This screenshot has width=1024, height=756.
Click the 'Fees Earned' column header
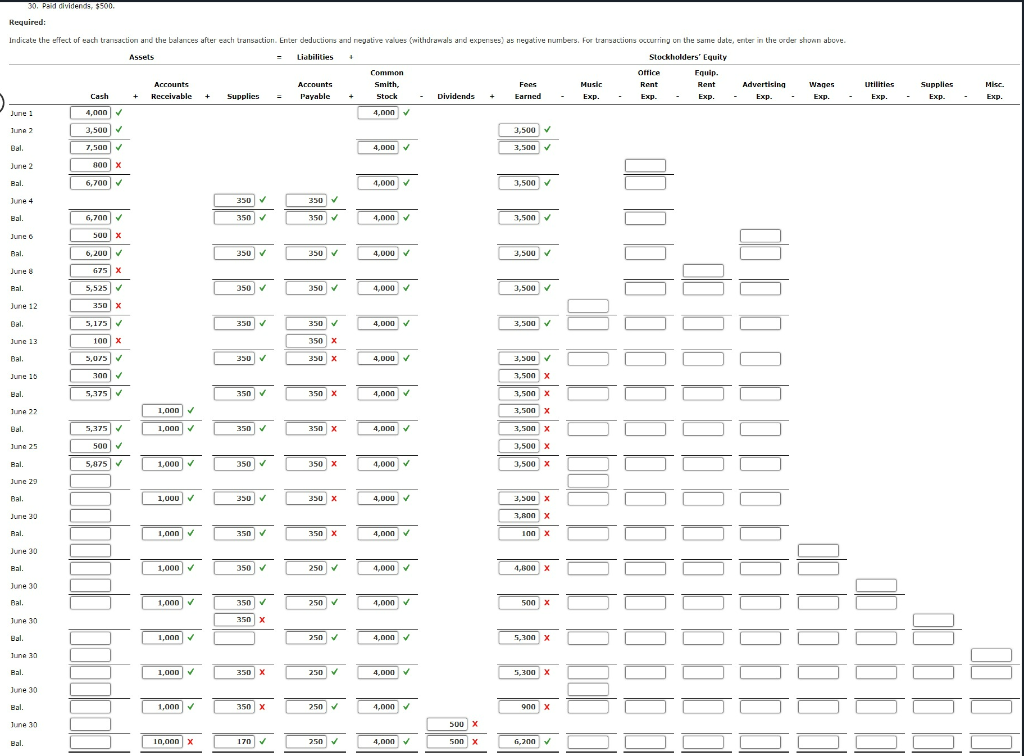coord(528,90)
